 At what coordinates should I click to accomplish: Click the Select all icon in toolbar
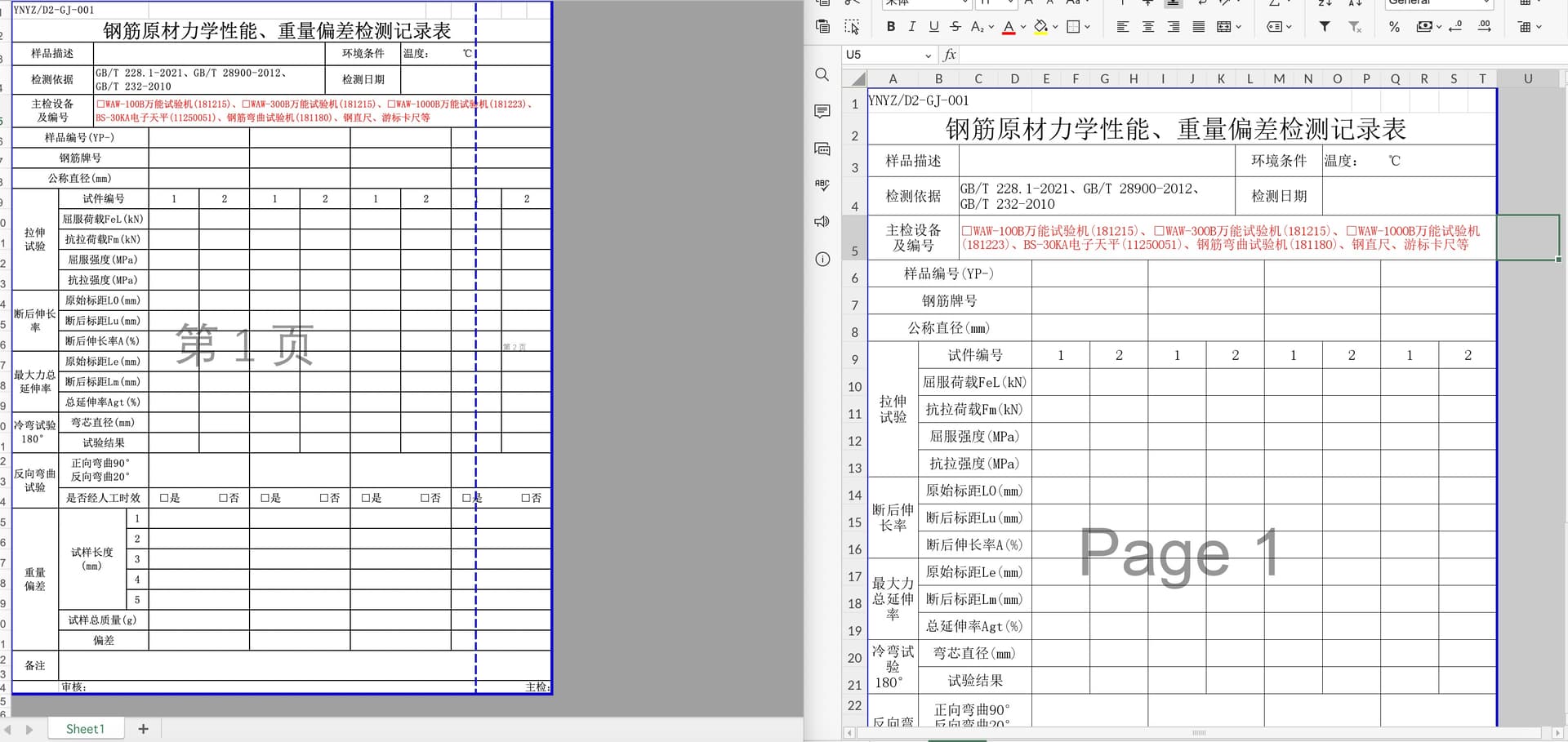(852, 27)
